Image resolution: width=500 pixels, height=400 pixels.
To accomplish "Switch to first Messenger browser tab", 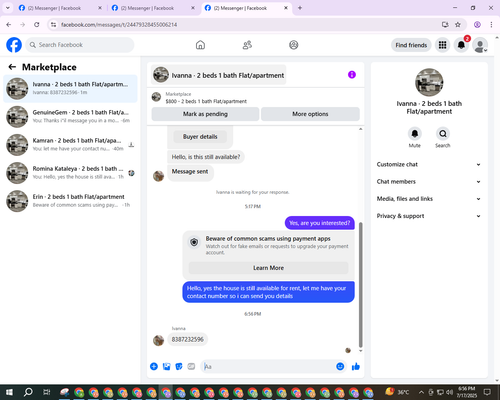I will pos(59,8).
